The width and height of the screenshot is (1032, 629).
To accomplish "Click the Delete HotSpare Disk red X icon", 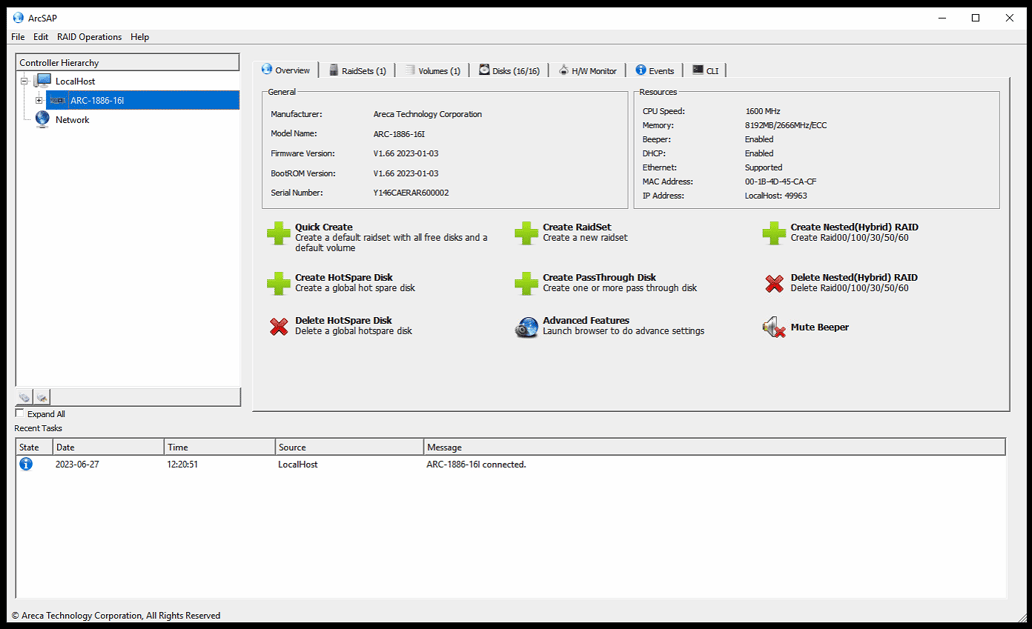I will (x=279, y=327).
